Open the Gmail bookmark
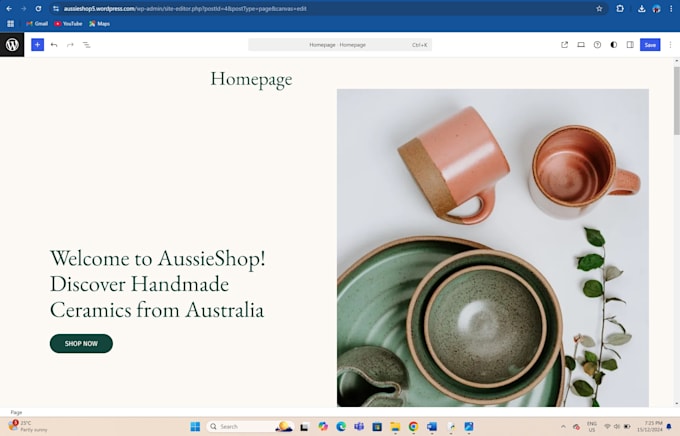Viewport: 680px width, 436px height. 37,23
